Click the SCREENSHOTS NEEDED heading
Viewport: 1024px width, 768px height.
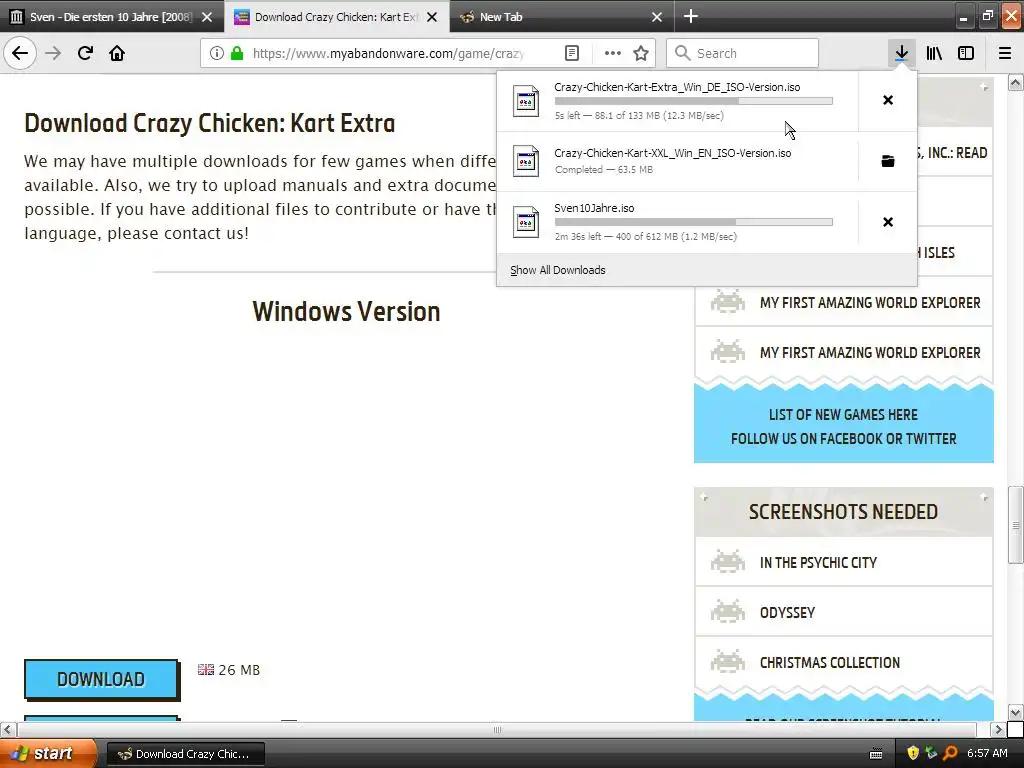click(843, 512)
